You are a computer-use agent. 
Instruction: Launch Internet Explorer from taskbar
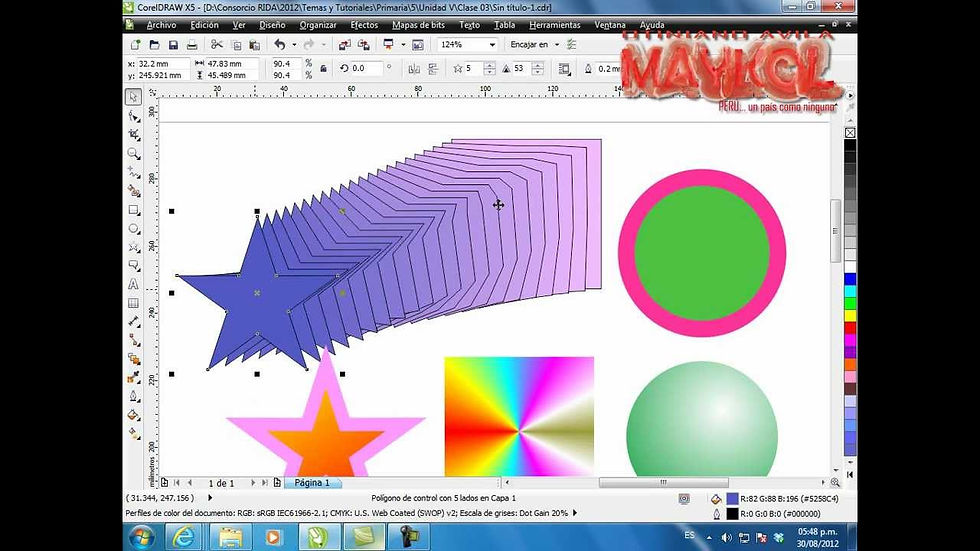point(183,537)
